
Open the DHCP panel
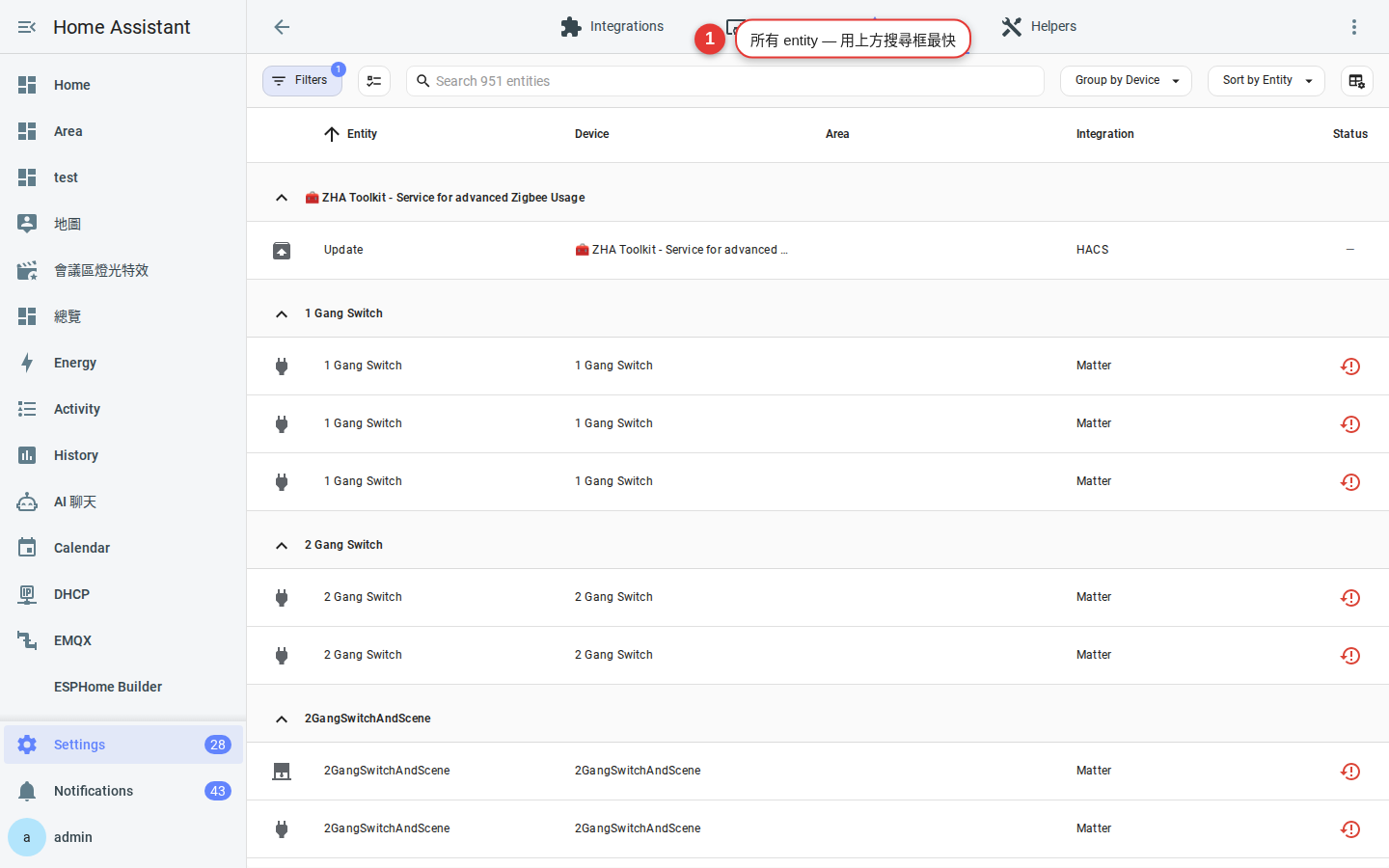click(x=123, y=594)
